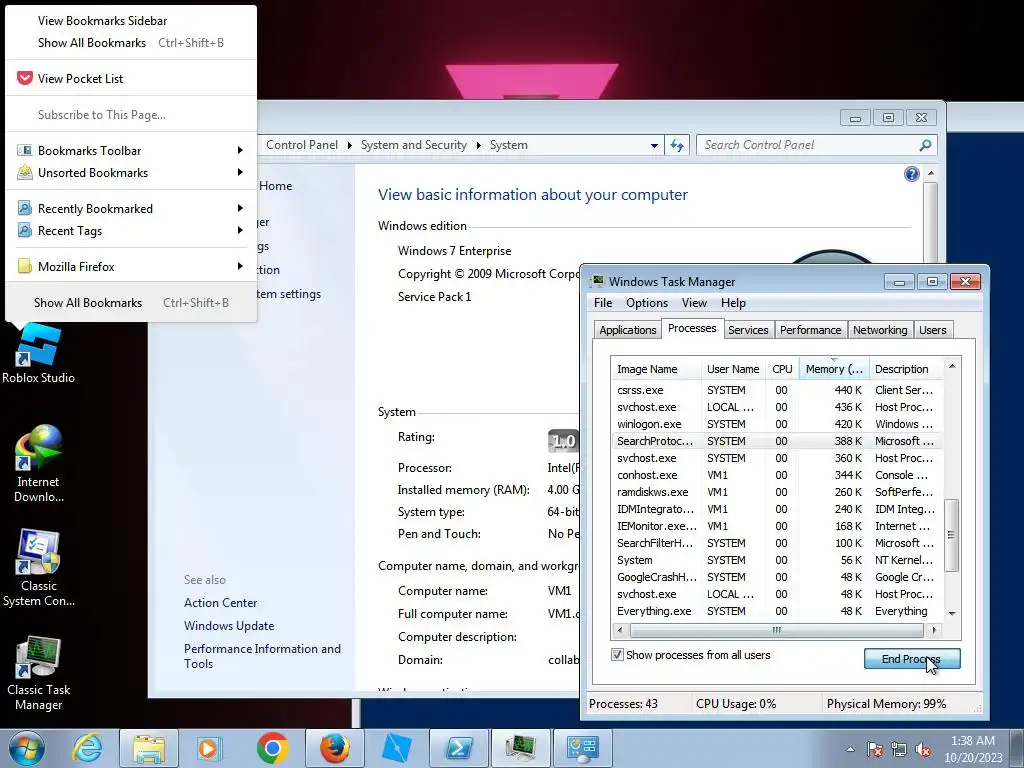
Task: Open the address bar history dropdown
Action: [654, 146]
